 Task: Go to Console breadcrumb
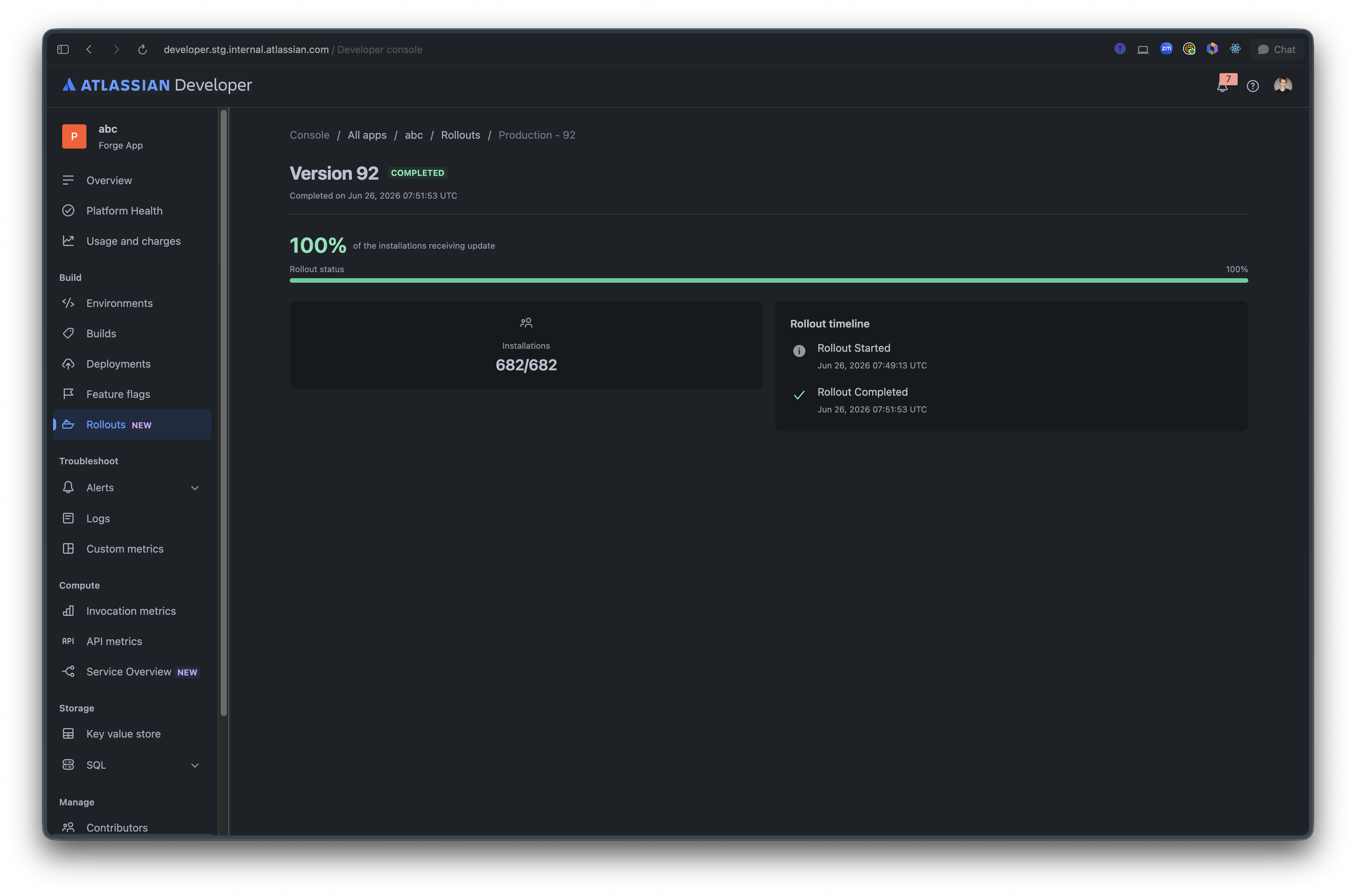coord(309,135)
